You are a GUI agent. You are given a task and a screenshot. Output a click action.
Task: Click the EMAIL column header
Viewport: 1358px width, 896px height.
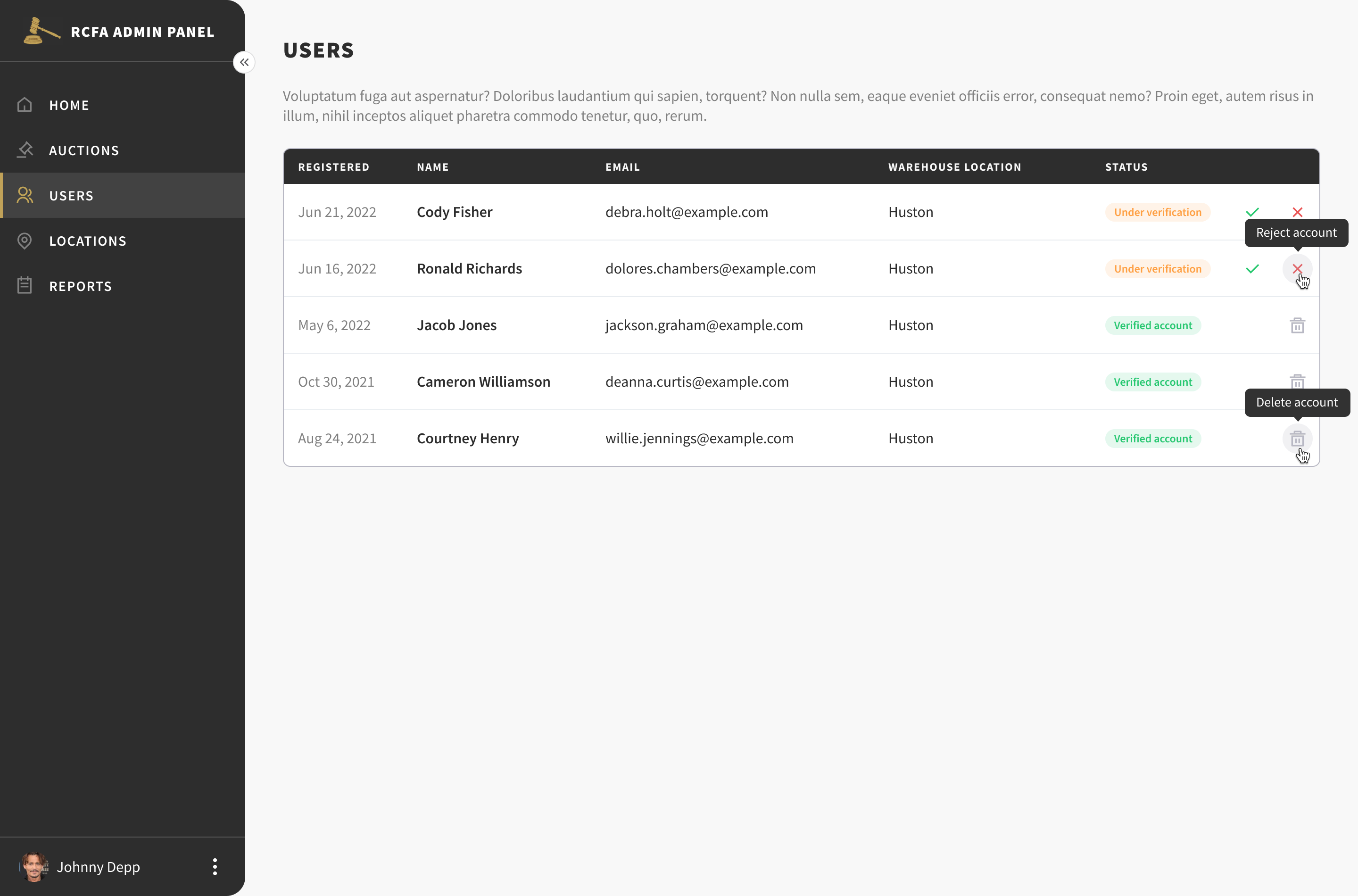pyautogui.click(x=623, y=167)
